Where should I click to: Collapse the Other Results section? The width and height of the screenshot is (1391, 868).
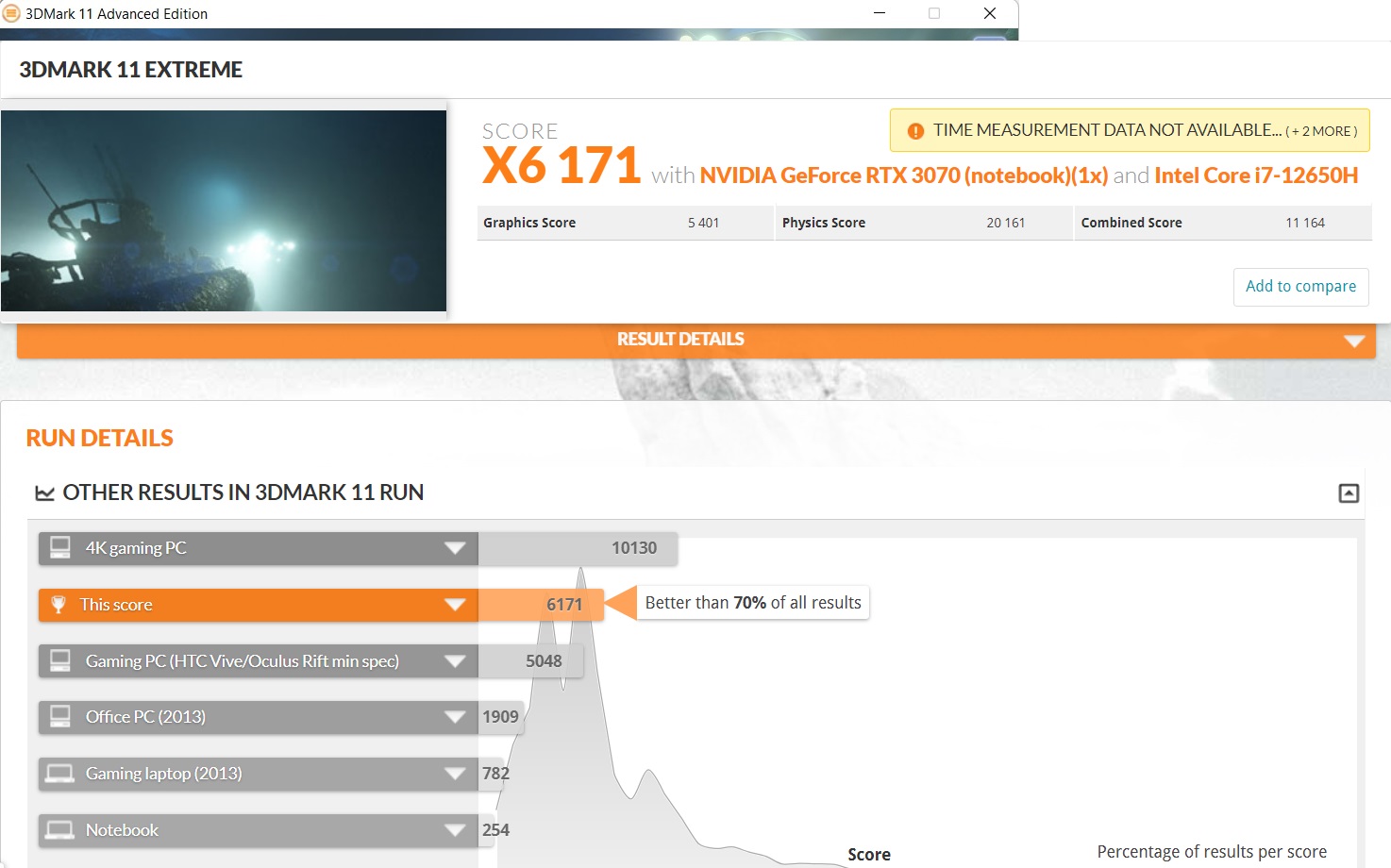[1349, 493]
